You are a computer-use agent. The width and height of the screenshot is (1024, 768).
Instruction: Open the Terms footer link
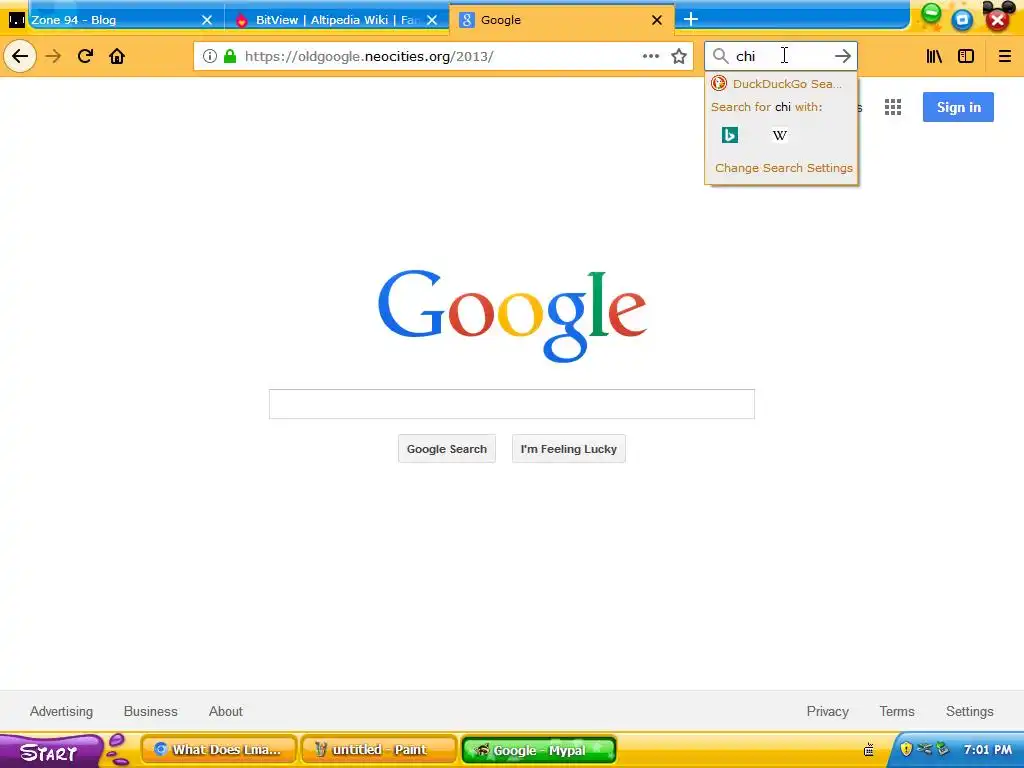[897, 711]
